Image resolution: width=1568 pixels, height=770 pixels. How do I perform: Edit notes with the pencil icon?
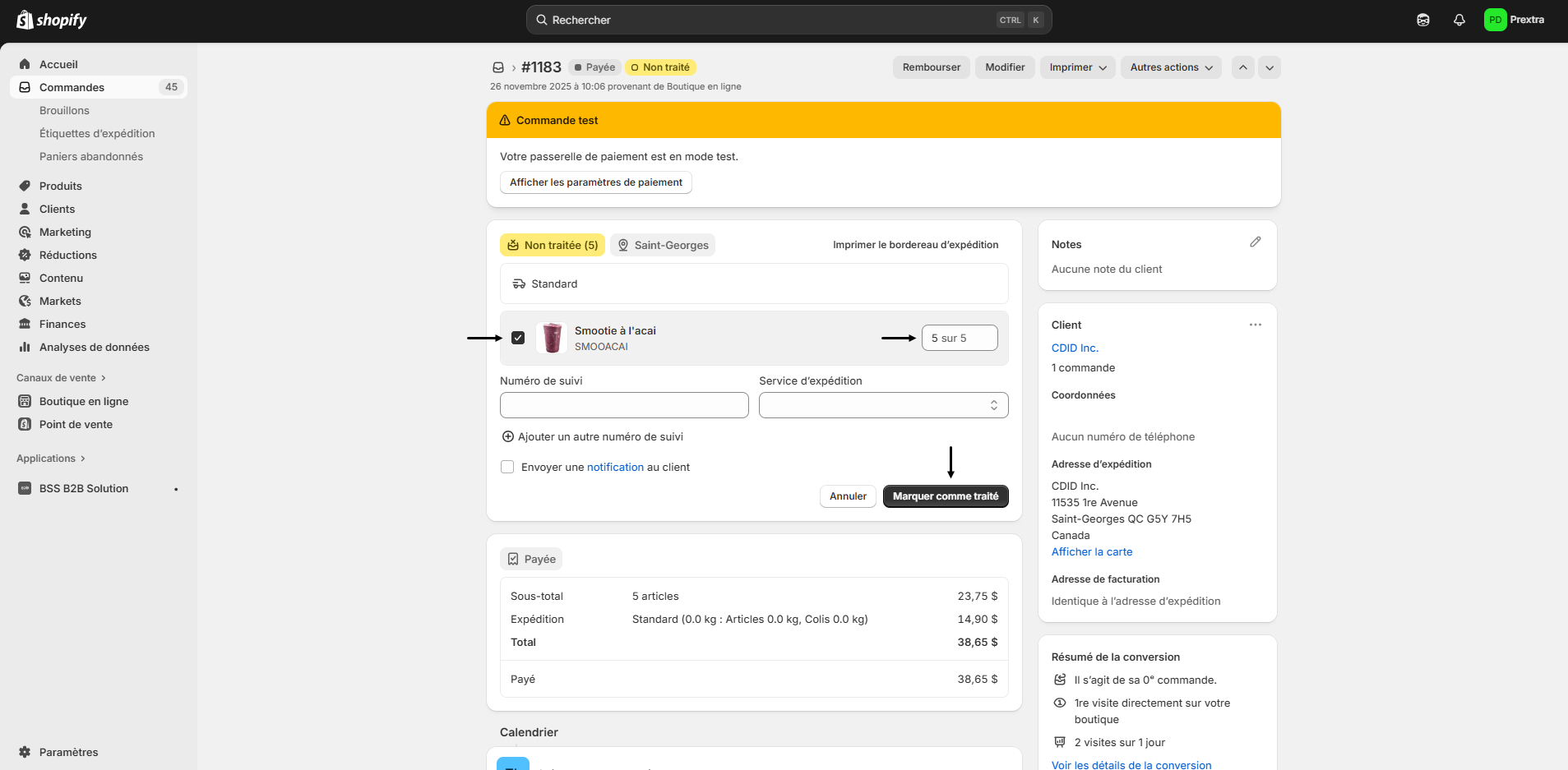tap(1255, 242)
